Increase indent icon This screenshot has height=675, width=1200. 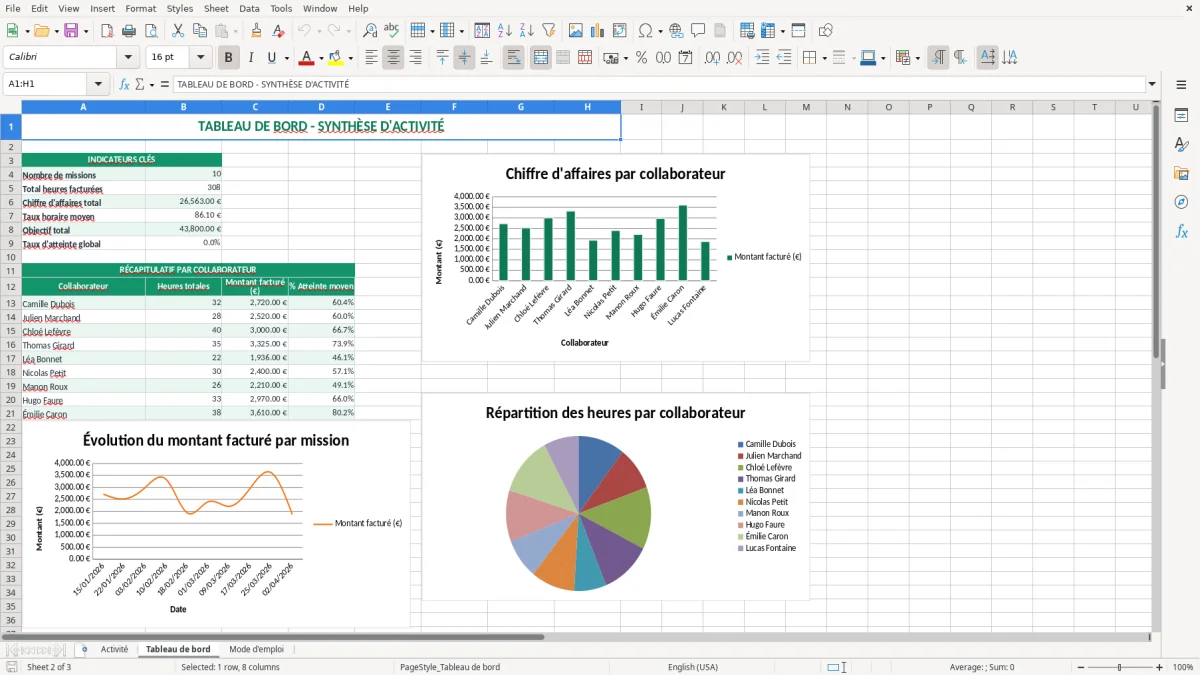(x=762, y=58)
